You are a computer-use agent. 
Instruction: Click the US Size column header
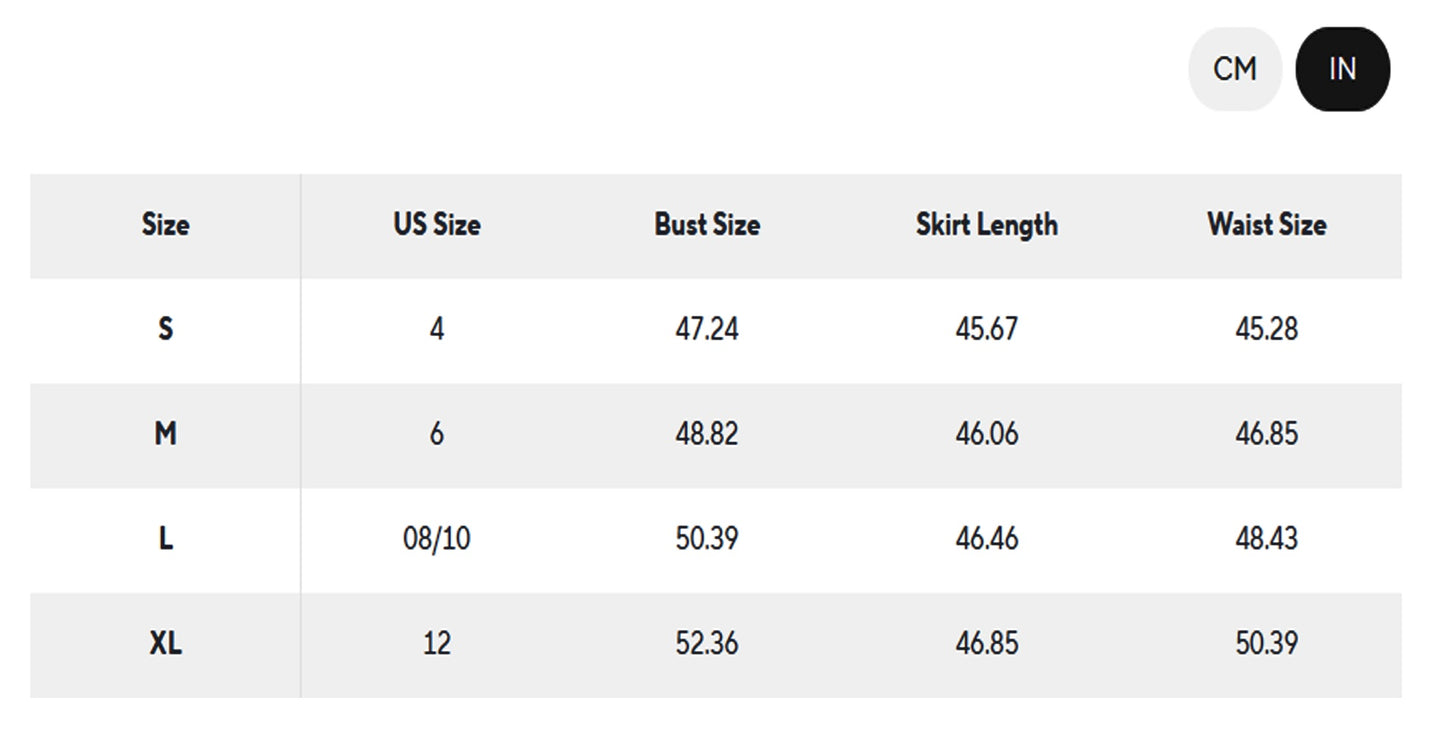[x=436, y=225]
